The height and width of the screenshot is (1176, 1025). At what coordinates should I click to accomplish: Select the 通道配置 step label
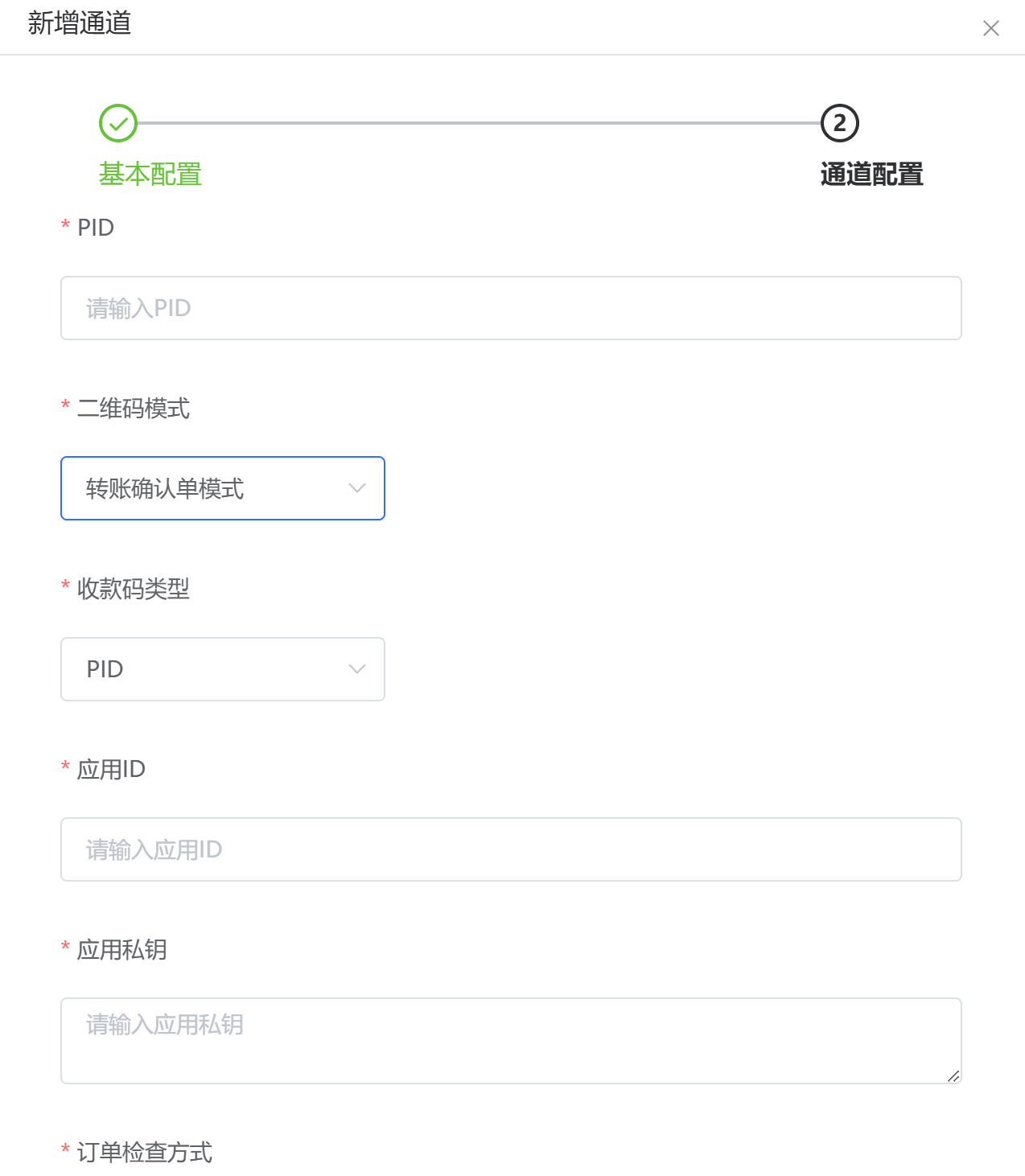871,174
